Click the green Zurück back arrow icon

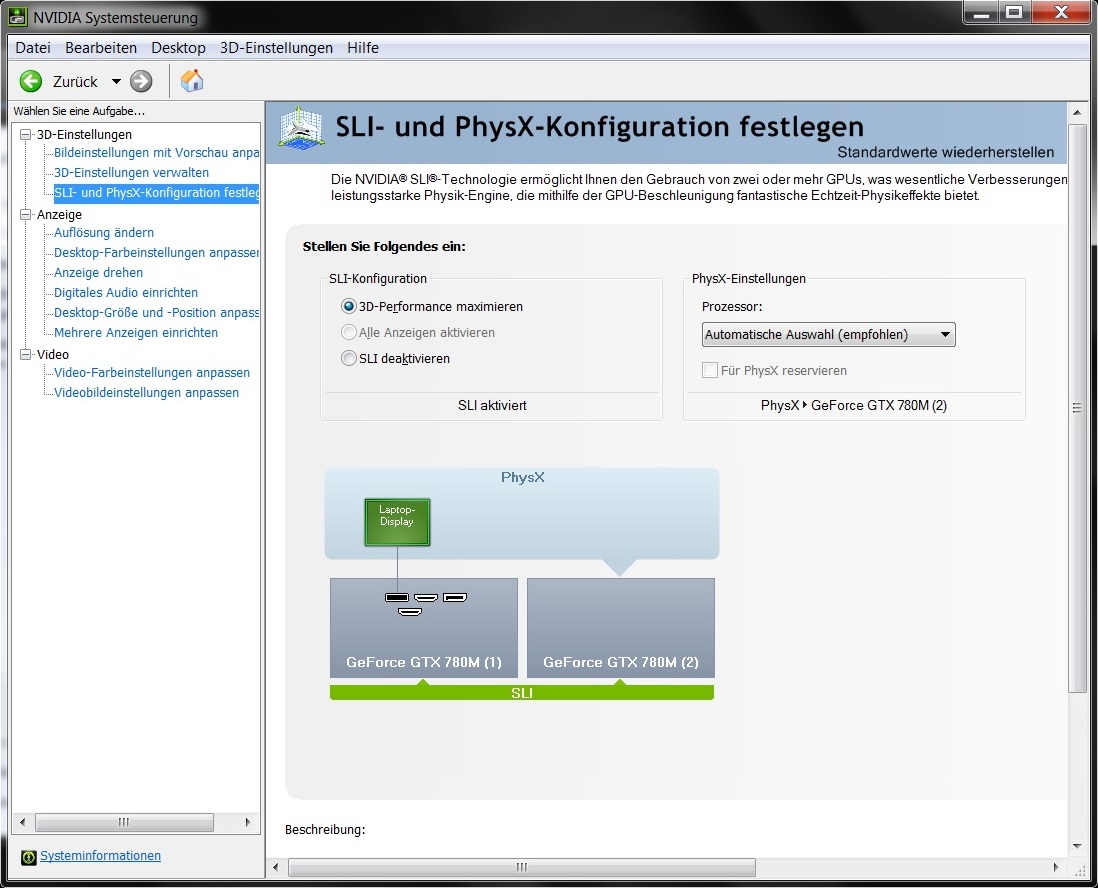click(x=31, y=81)
